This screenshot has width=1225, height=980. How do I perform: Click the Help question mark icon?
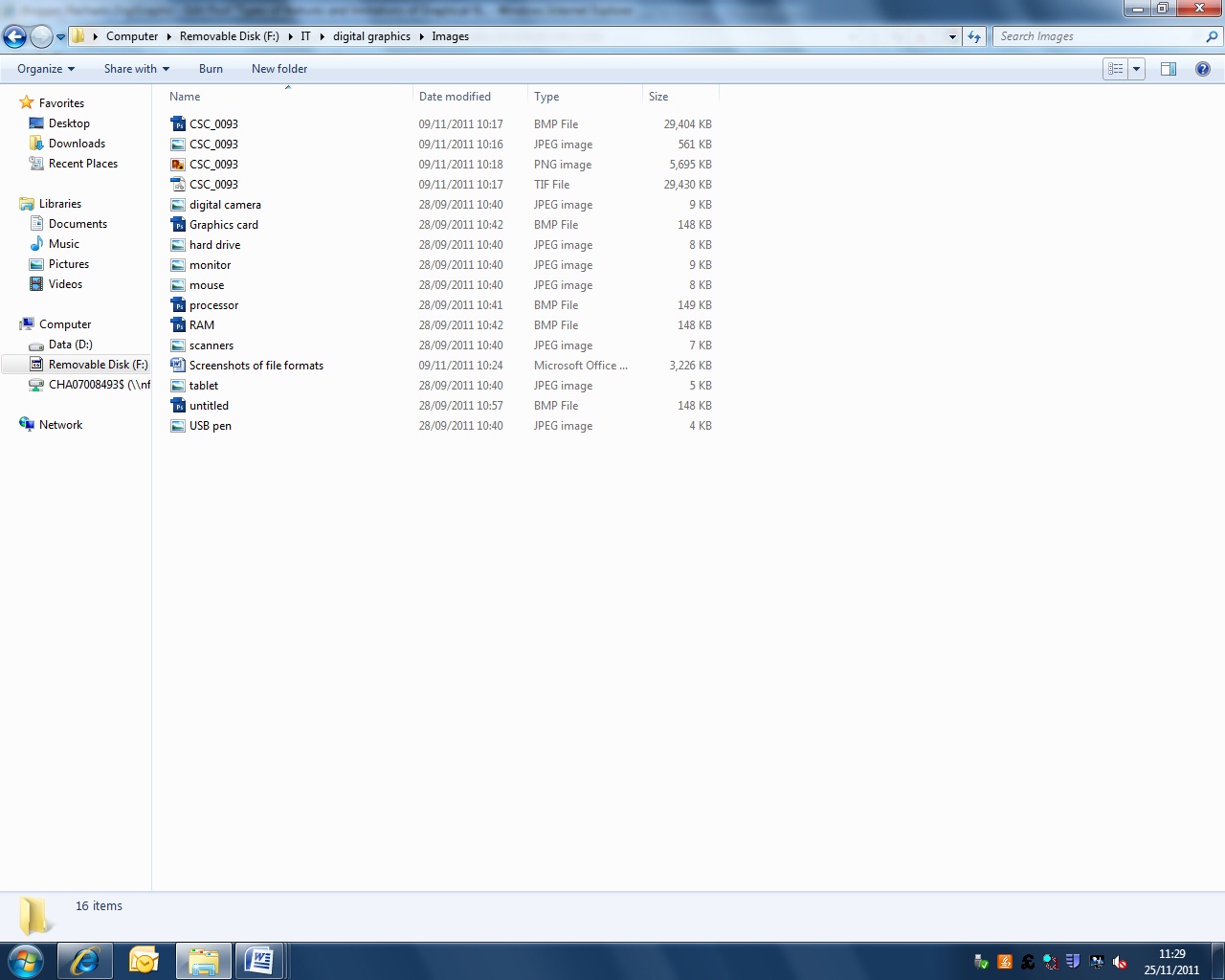1203,69
